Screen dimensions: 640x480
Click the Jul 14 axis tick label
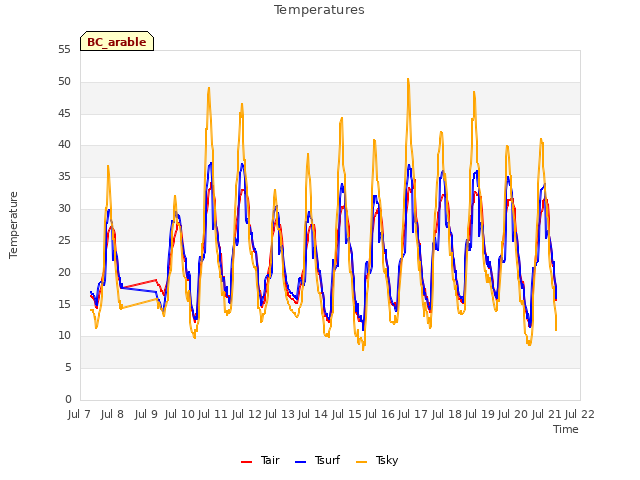point(313,414)
